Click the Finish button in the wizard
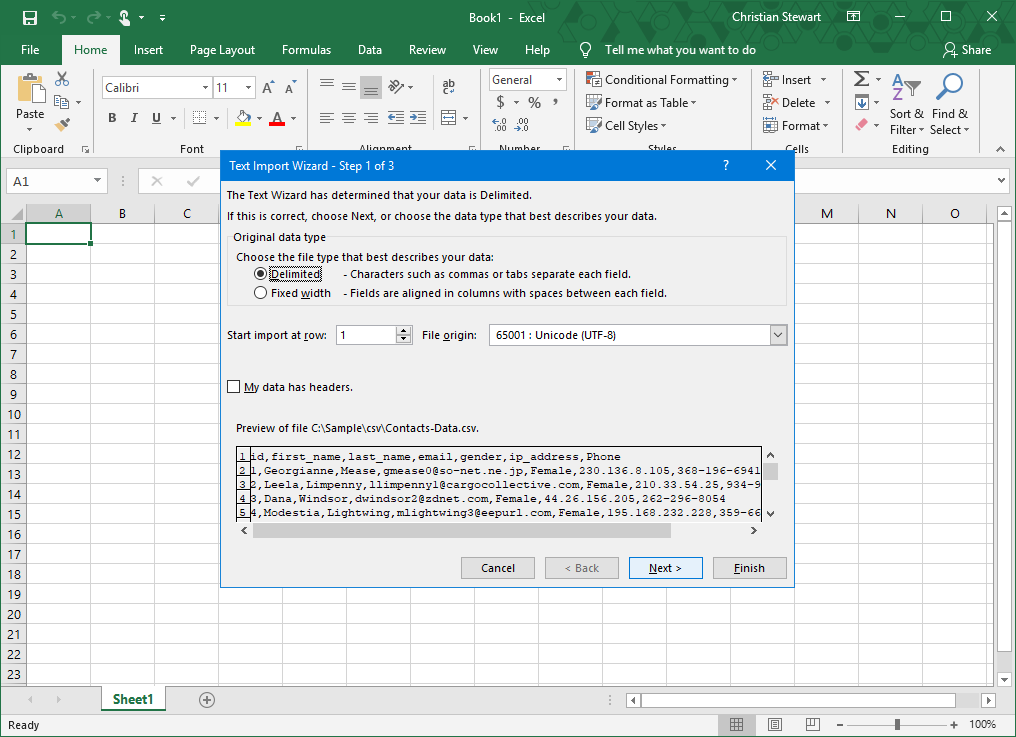This screenshot has height=737, width=1016. (750, 568)
